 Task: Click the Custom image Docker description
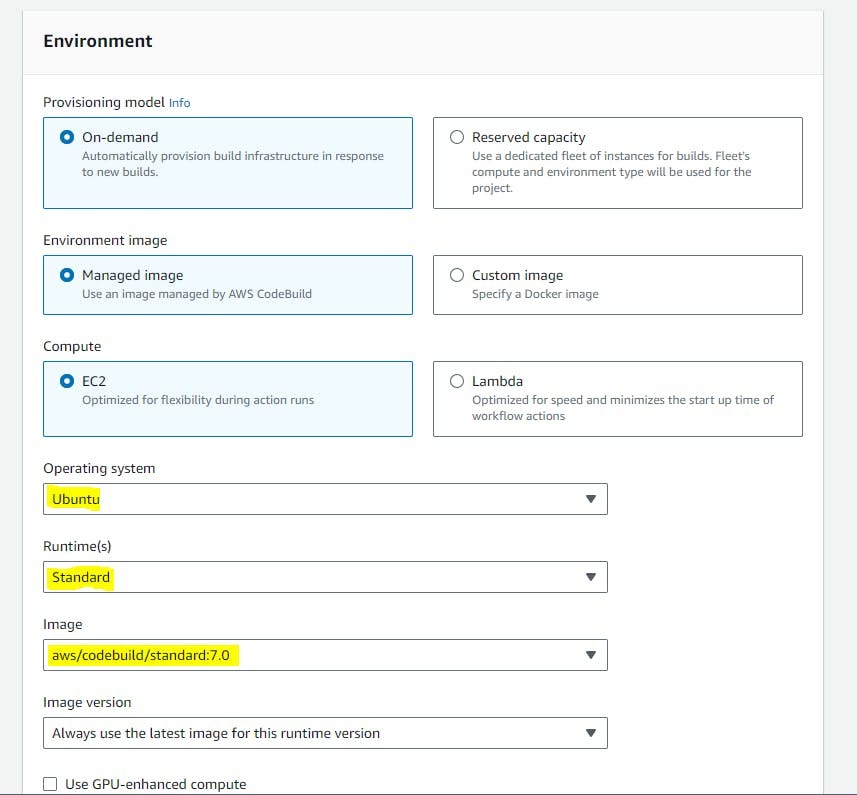click(x=535, y=294)
